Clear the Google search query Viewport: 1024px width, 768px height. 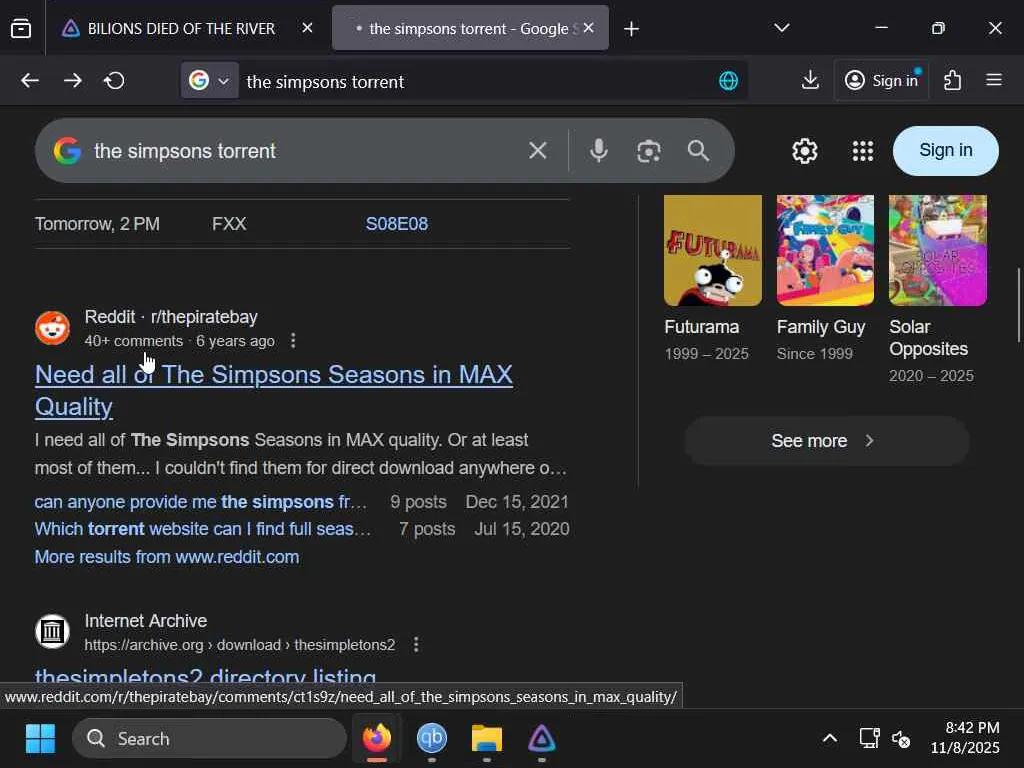(537, 151)
